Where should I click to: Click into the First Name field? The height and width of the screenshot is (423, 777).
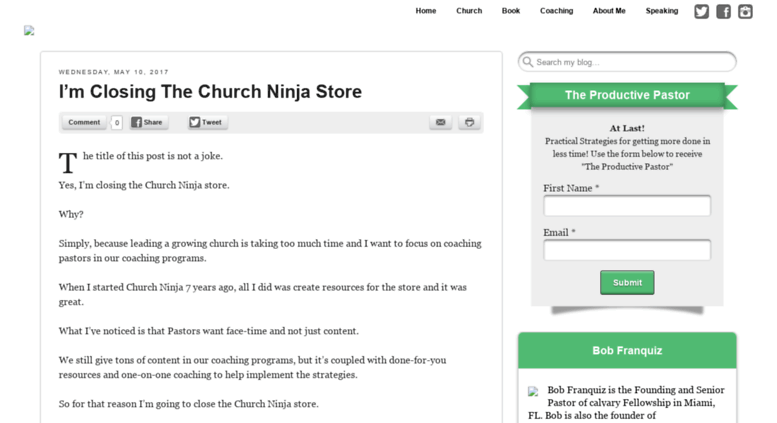[627, 206]
